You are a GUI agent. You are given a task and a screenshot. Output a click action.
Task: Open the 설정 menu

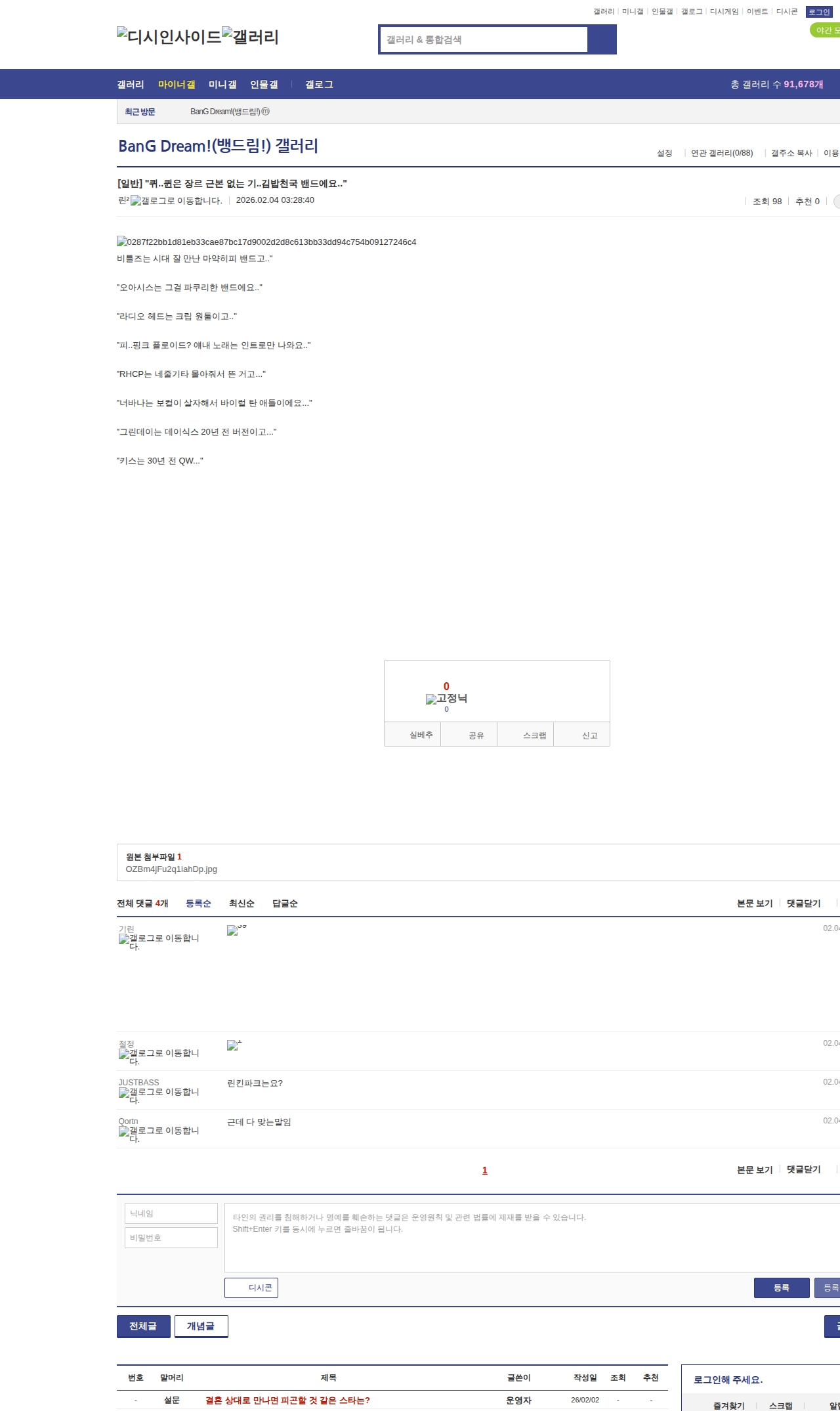[665, 153]
